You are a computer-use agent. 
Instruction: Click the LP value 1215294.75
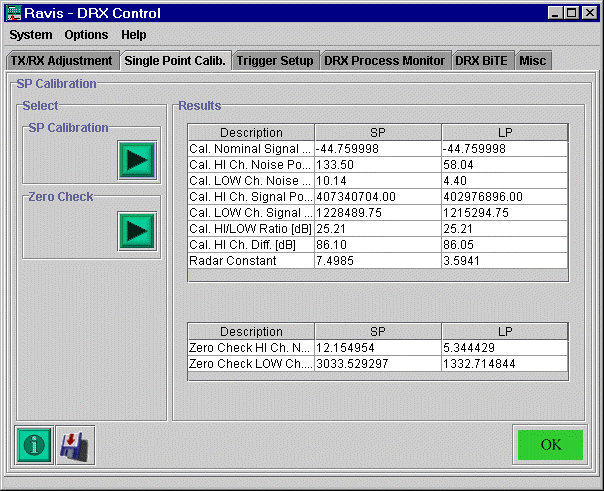pyautogui.click(x=505, y=213)
